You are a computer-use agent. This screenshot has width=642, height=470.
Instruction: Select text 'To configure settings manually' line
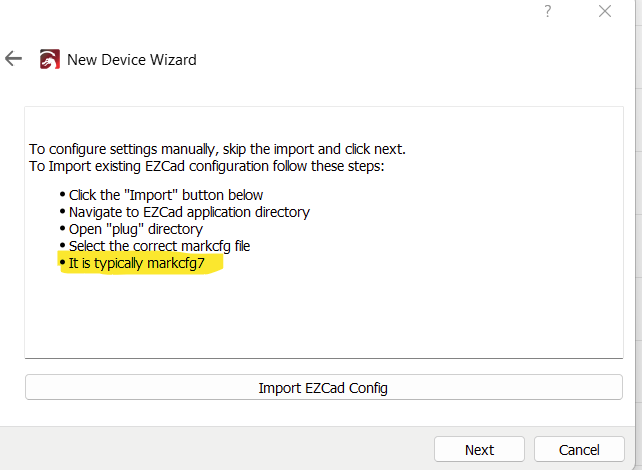[217, 149]
